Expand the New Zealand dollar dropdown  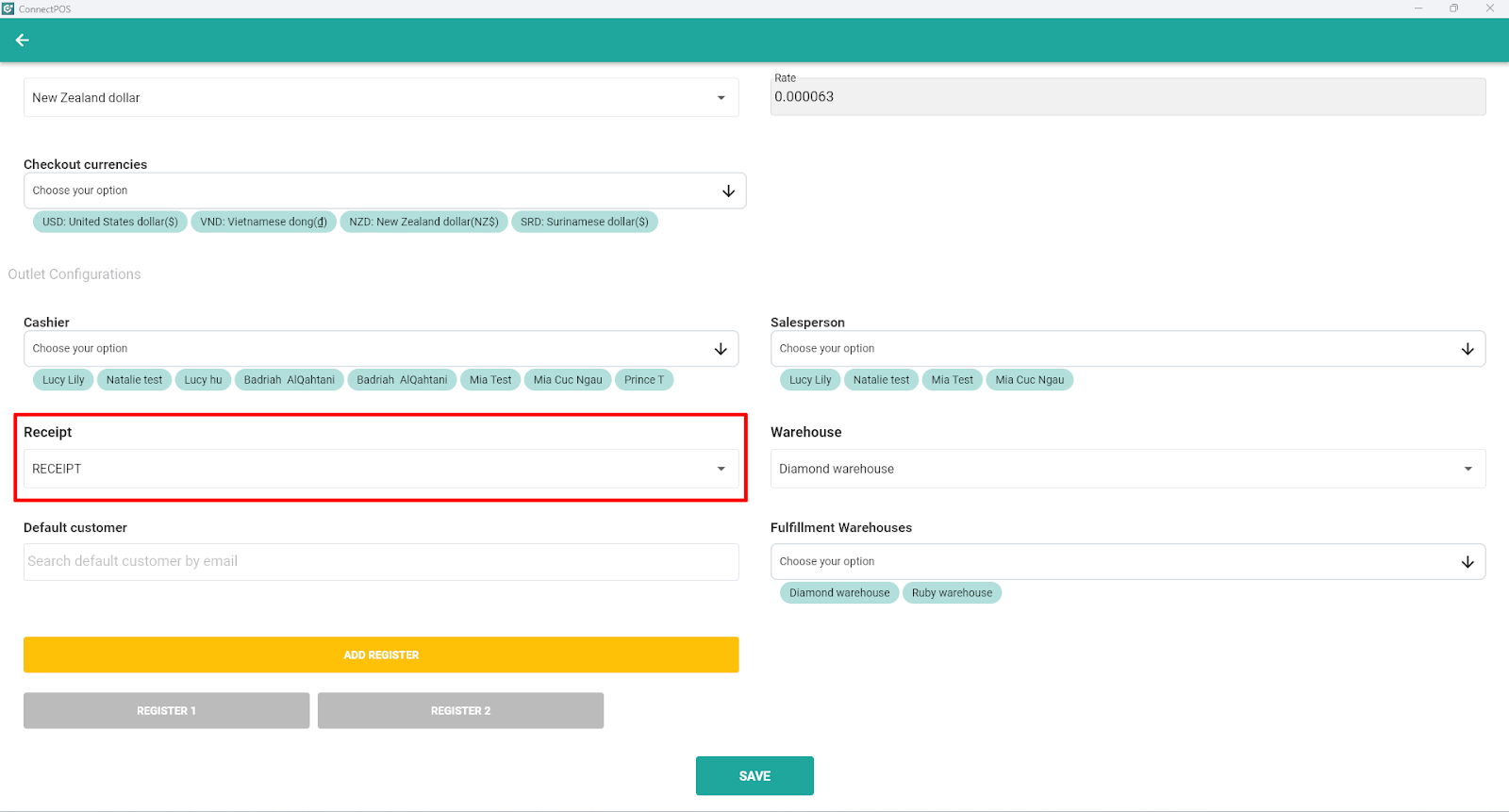[381, 98]
